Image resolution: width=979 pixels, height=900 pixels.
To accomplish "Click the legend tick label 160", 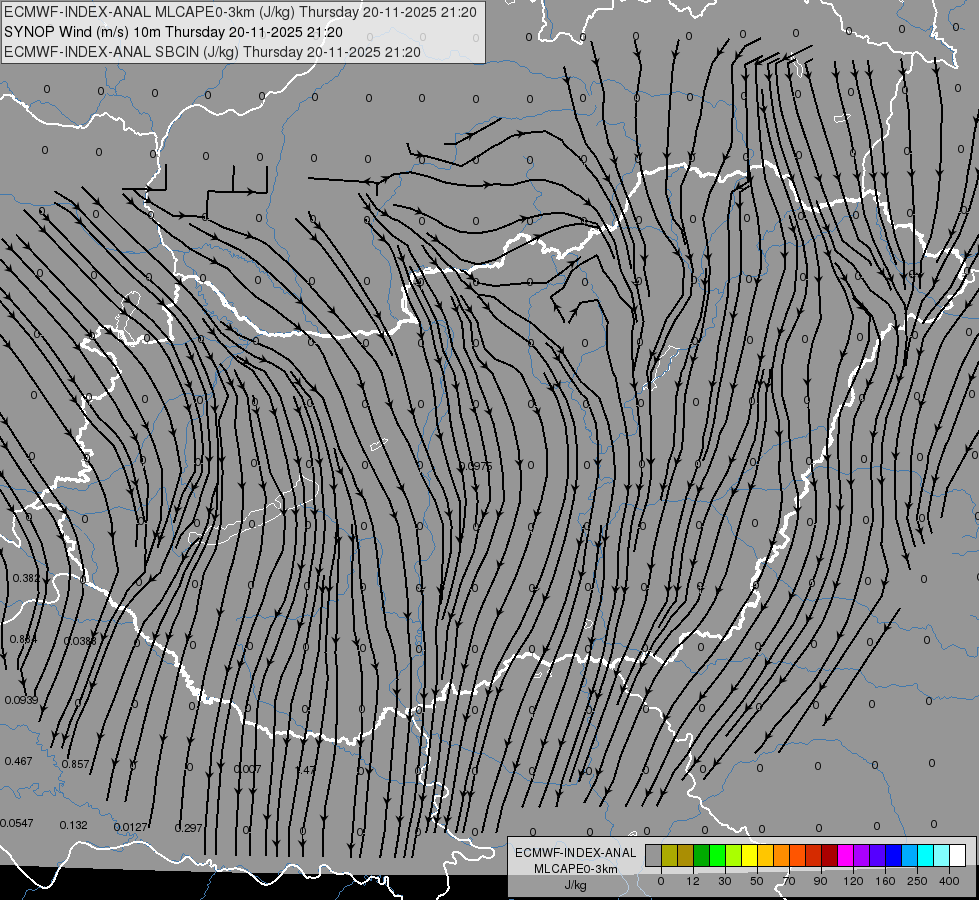I will pyautogui.click(x=885, y=881).
